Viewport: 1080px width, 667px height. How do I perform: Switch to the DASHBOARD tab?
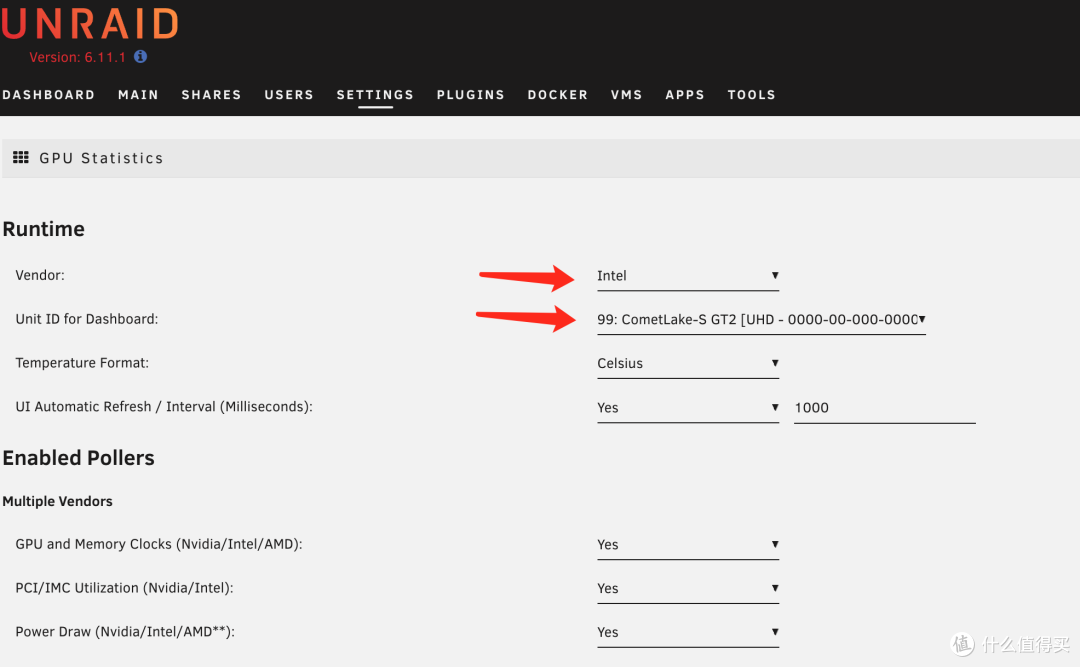(49, 94)
